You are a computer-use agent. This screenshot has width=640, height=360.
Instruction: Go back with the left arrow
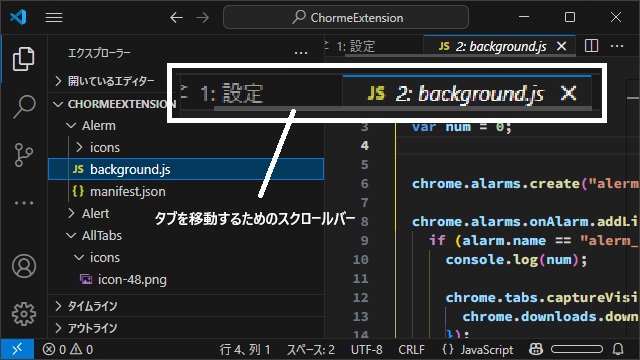click(176, 18)
